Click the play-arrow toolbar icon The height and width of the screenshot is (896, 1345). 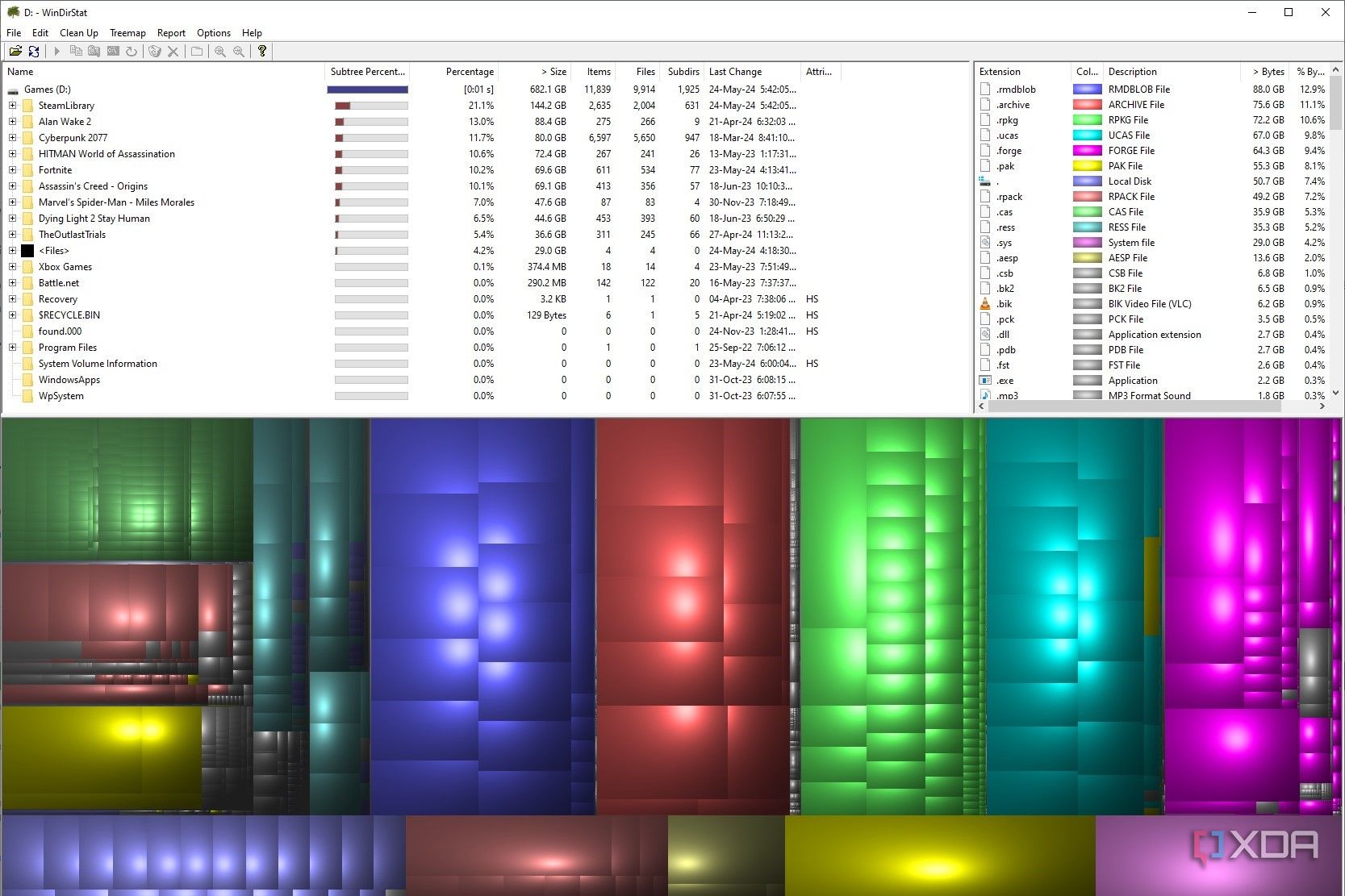coord(56,52)
